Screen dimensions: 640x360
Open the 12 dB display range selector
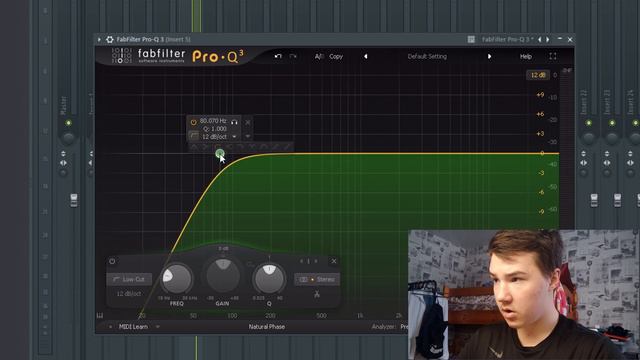[538, 75]
